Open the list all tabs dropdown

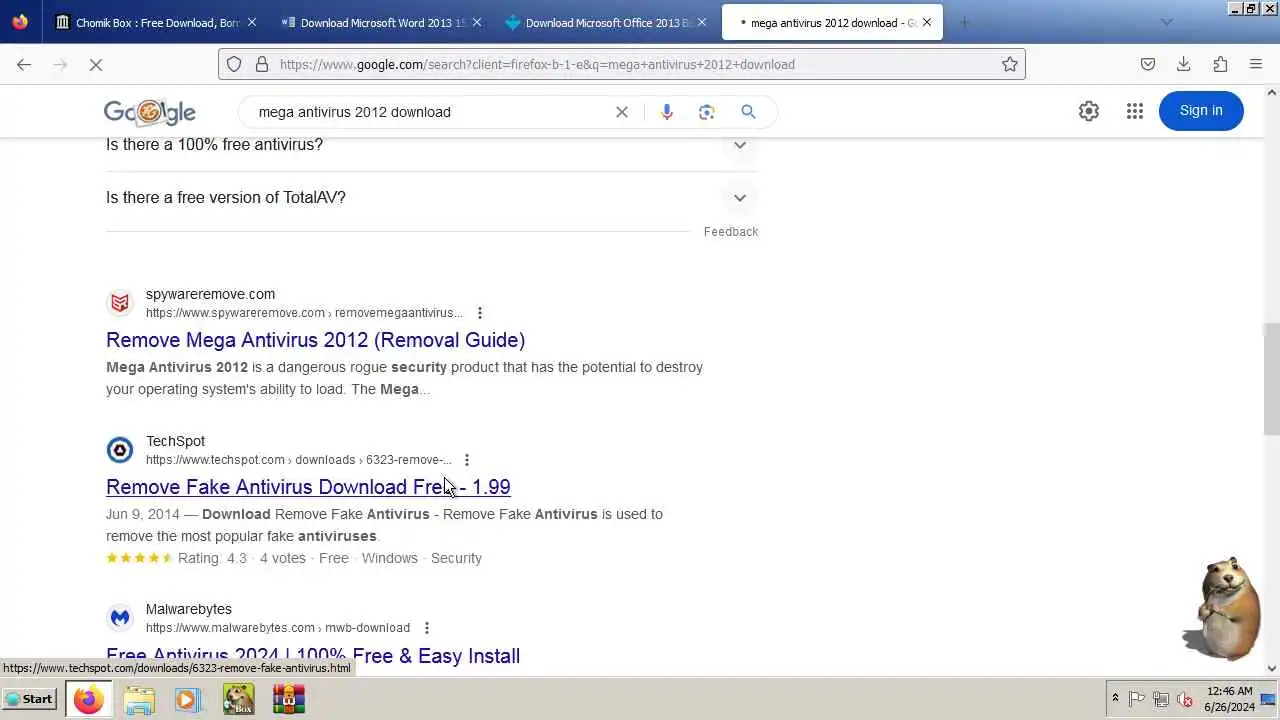coord(1166,22)
